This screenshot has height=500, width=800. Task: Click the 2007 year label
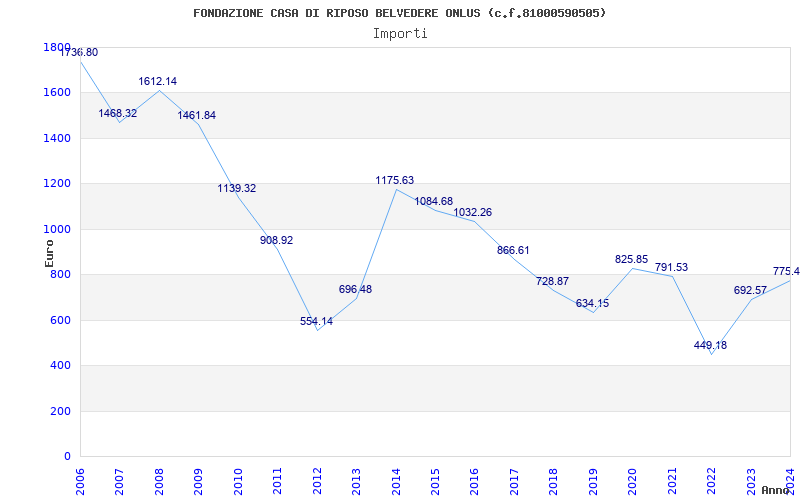[120, 481]
